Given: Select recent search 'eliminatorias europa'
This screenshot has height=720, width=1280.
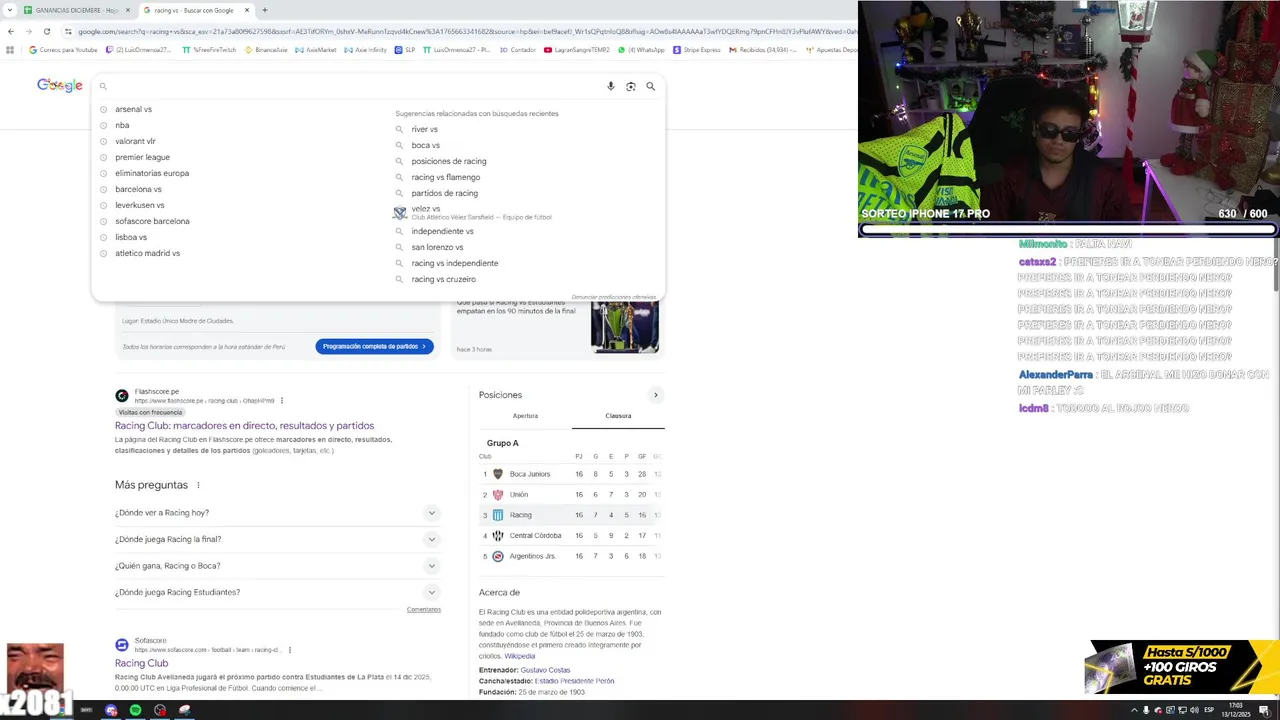Looking at the screenshot, I should 152,173.
